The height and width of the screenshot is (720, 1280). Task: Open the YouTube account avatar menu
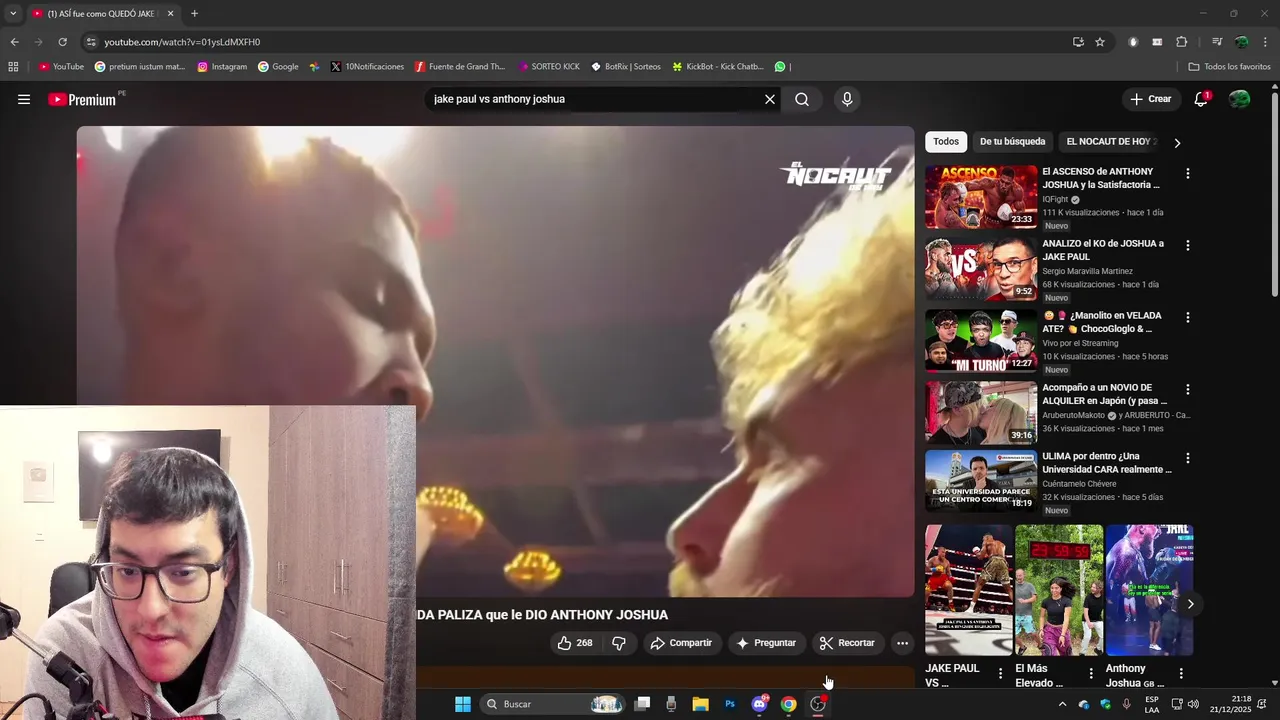click(x=1239, y=99)
